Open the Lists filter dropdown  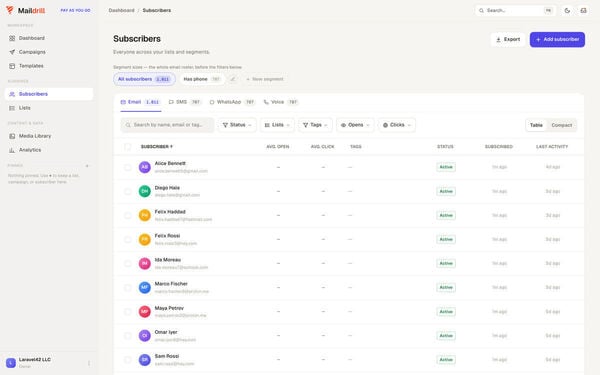[277, 125]
